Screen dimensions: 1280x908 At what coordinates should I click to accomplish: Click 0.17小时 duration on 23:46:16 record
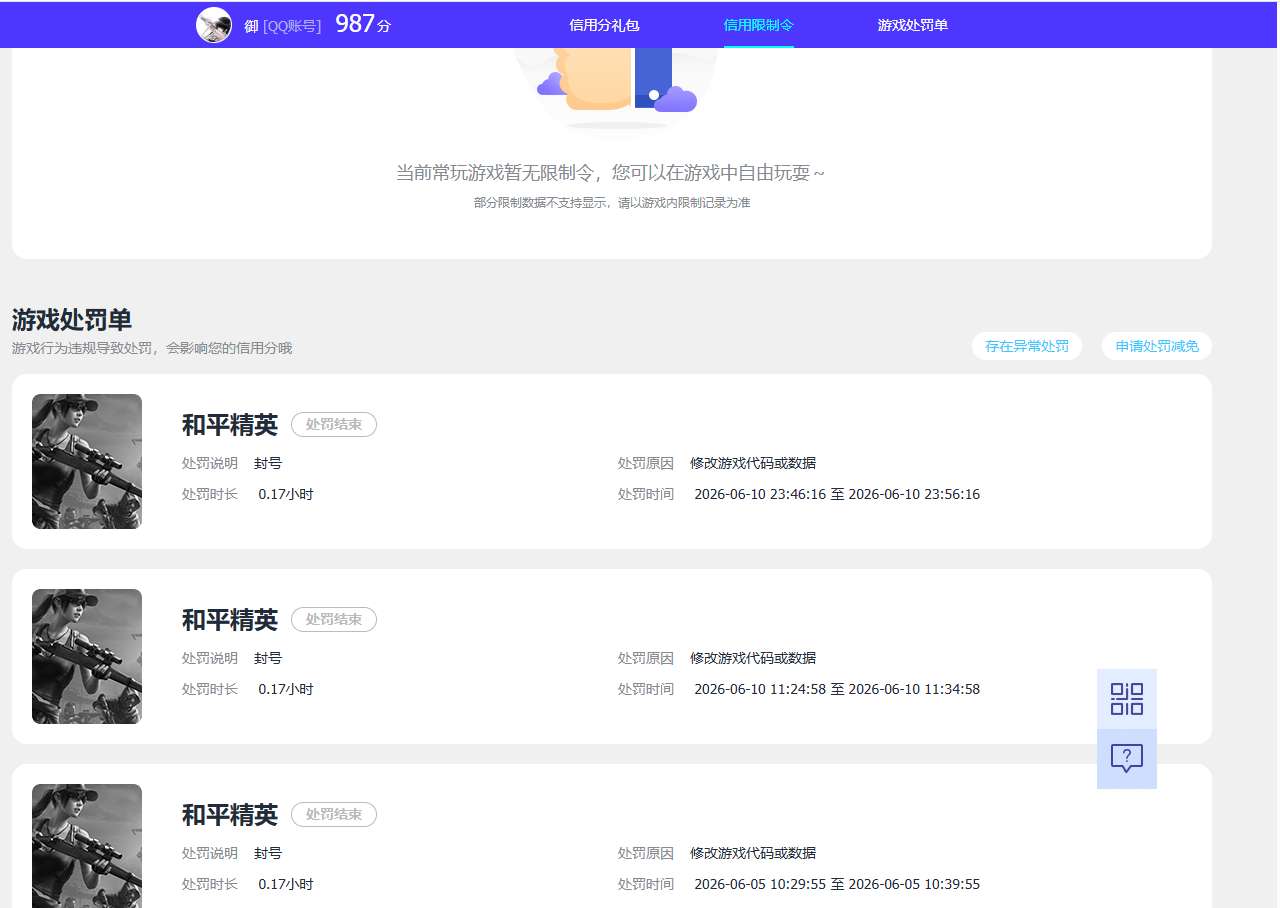[x=286, y=494]
